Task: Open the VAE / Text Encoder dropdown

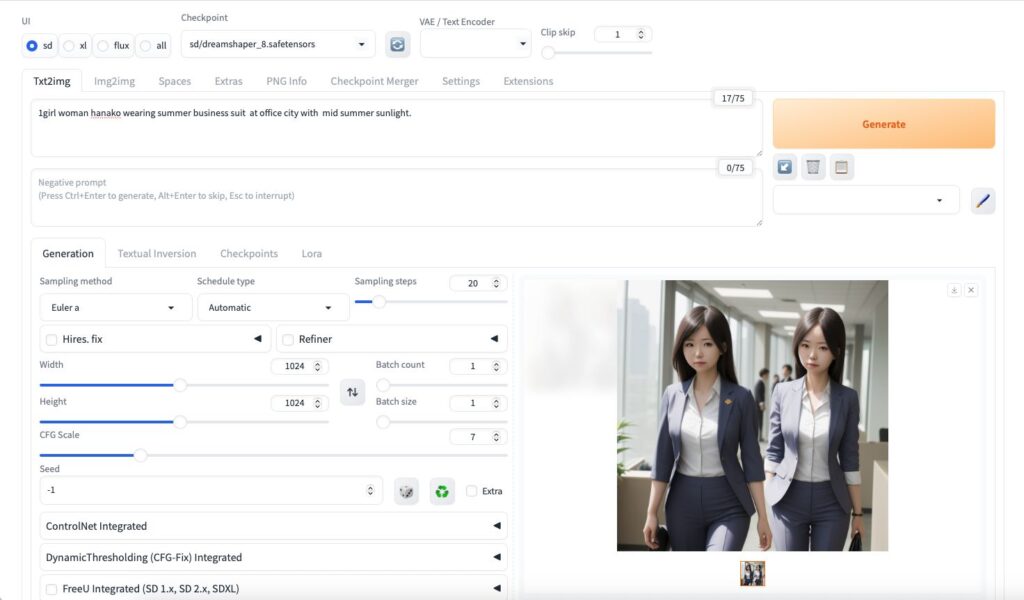Action: click(475, 44)
